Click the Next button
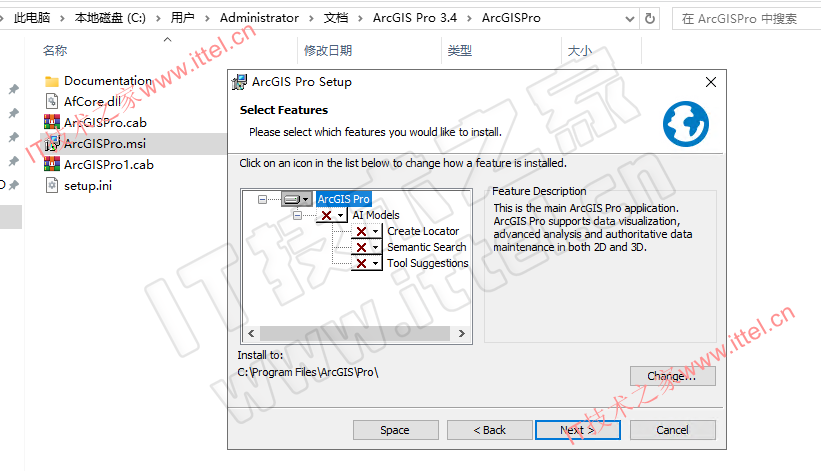The height and width of the screenshot is (471, 821). (578, 430)
